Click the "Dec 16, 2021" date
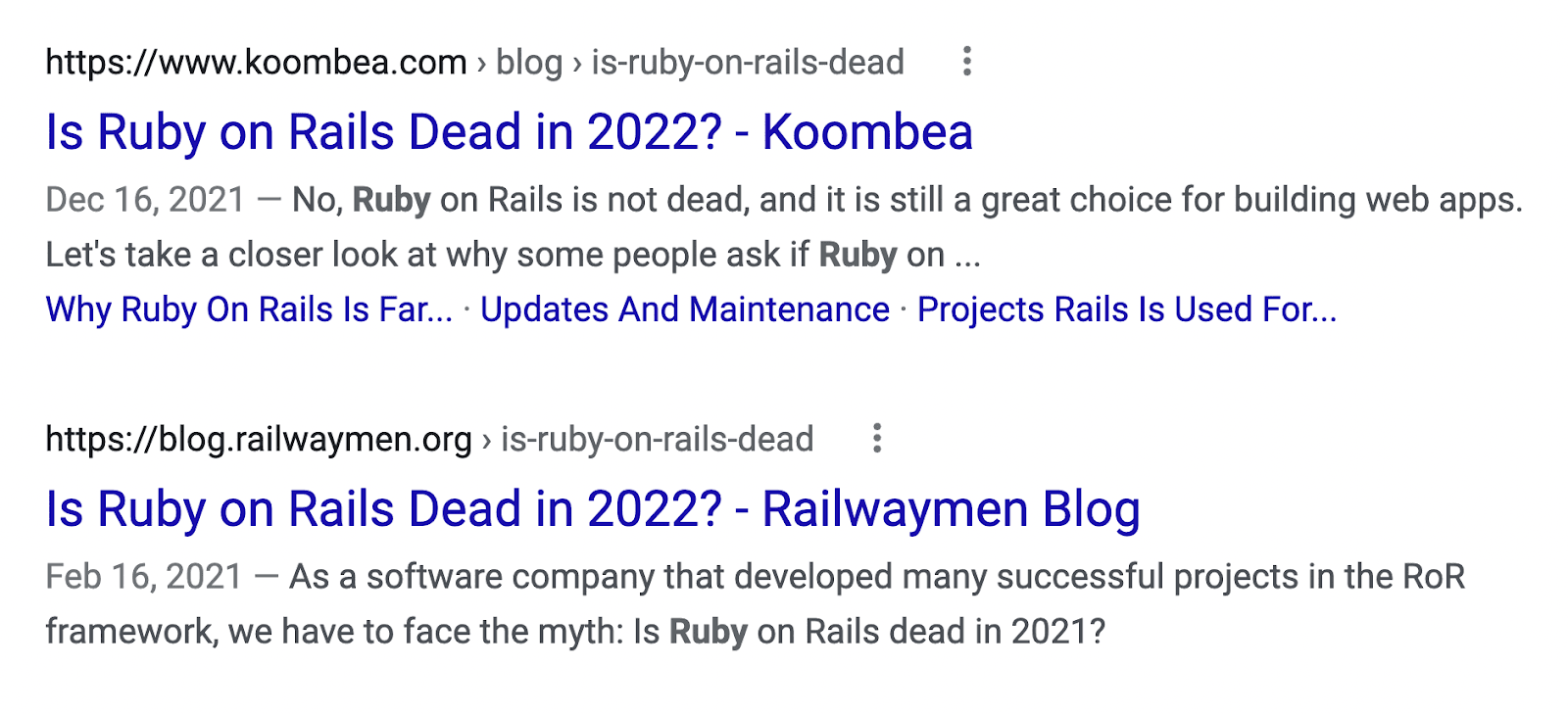 pos(145,200)
